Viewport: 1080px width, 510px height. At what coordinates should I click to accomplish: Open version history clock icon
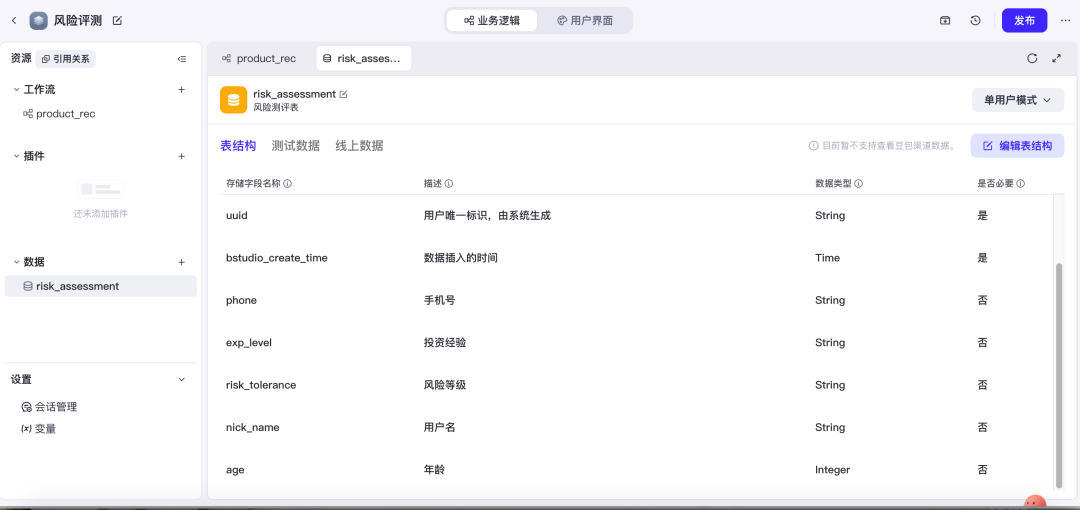click(x=975, y=21)
